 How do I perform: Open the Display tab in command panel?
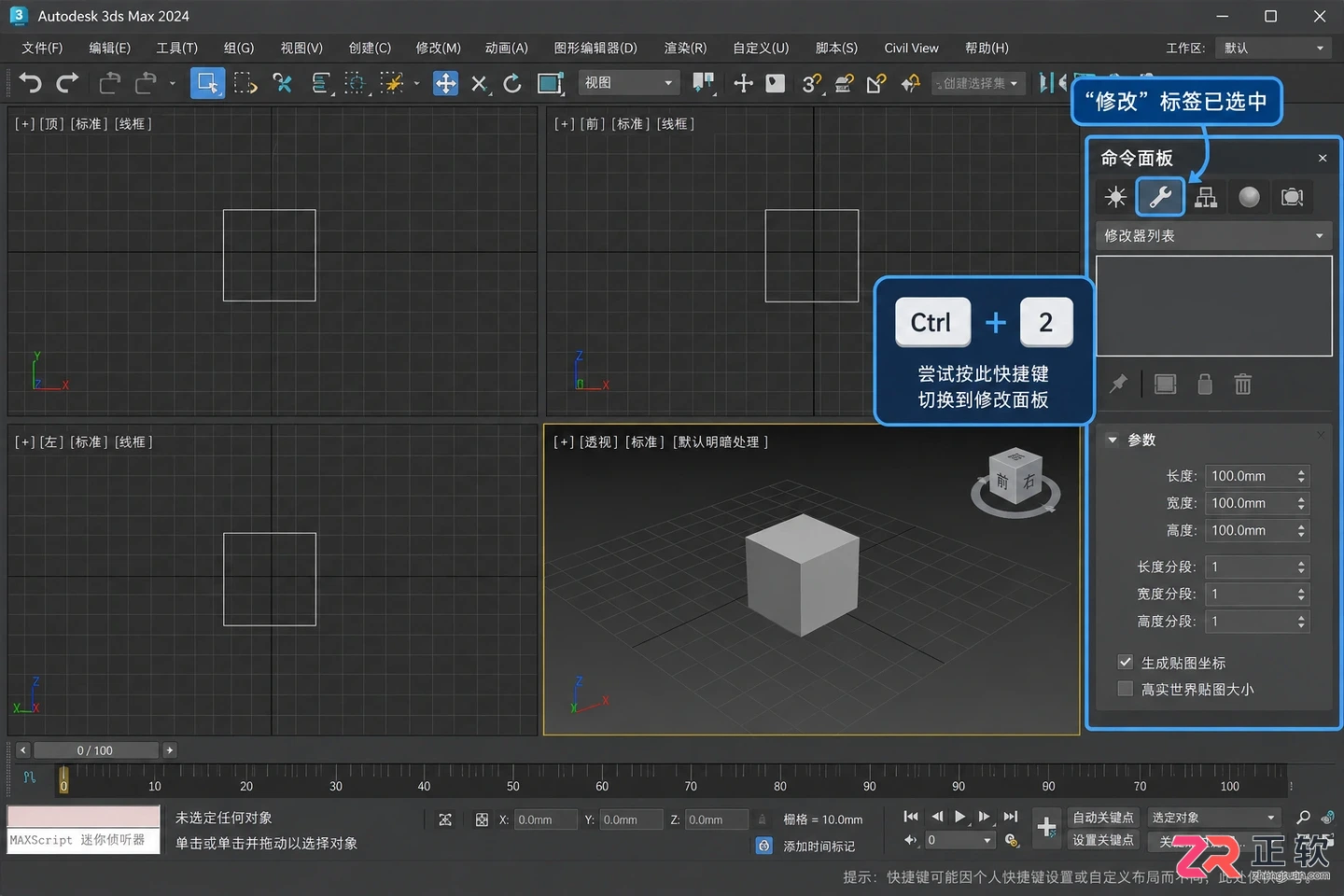1293,197
